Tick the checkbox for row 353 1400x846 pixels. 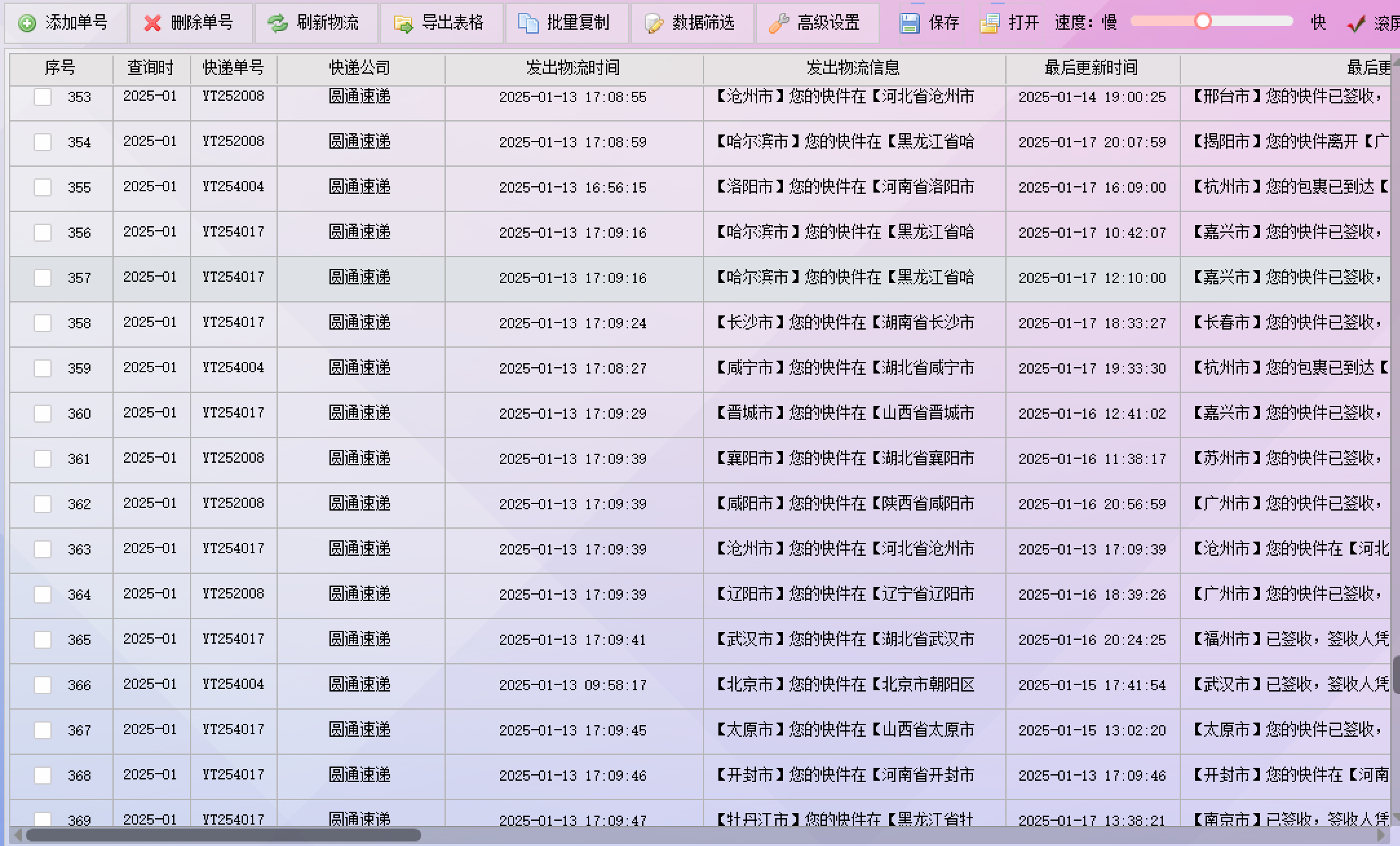tap(43, 97)
